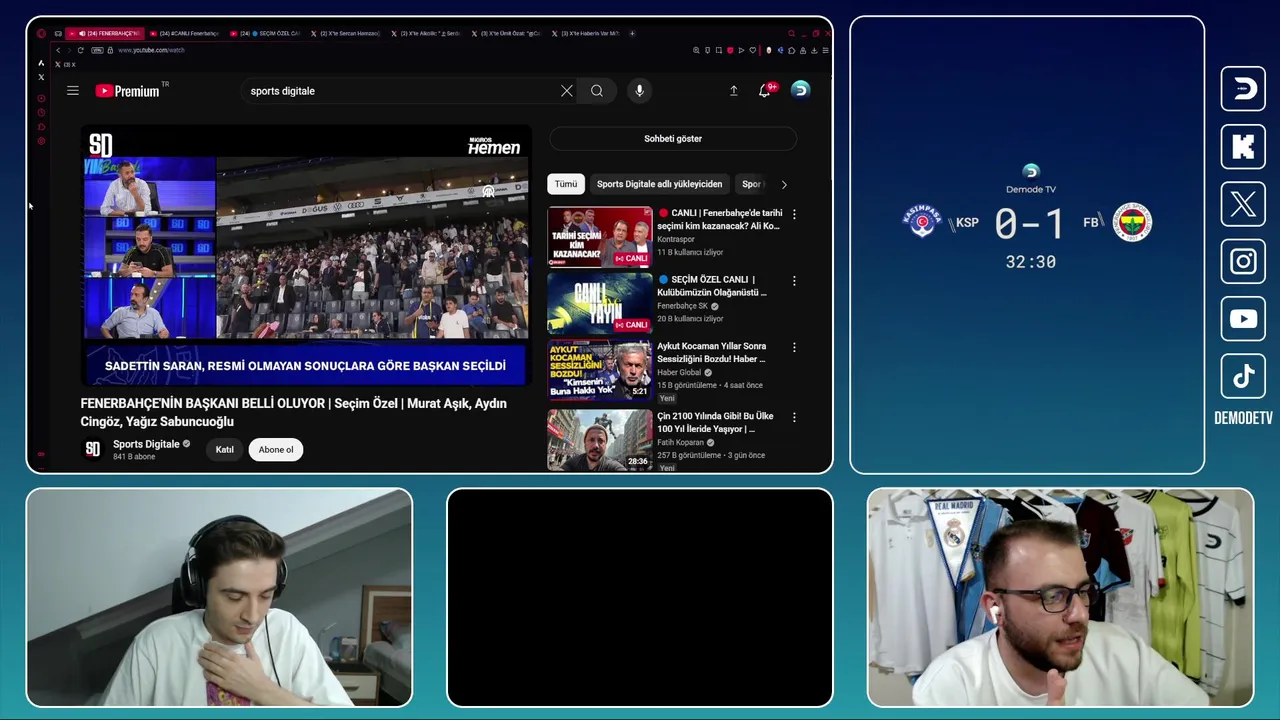Switch to the X'te Alkollic browser tab

click(x=427, y=33)
